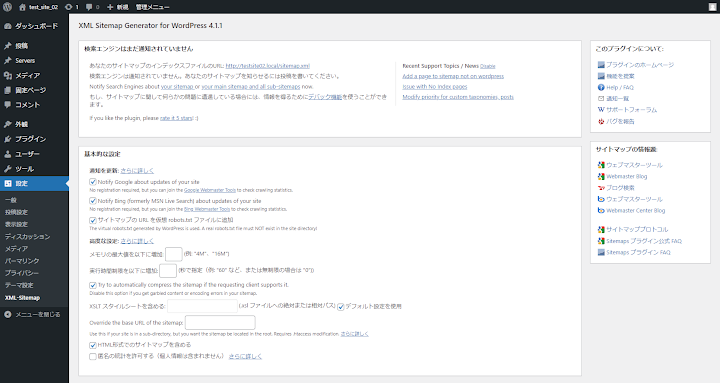The height and width of the screenshot is (383, 720).
Task: Open 表示設定 submenu item
Action: tap(17, 224)
